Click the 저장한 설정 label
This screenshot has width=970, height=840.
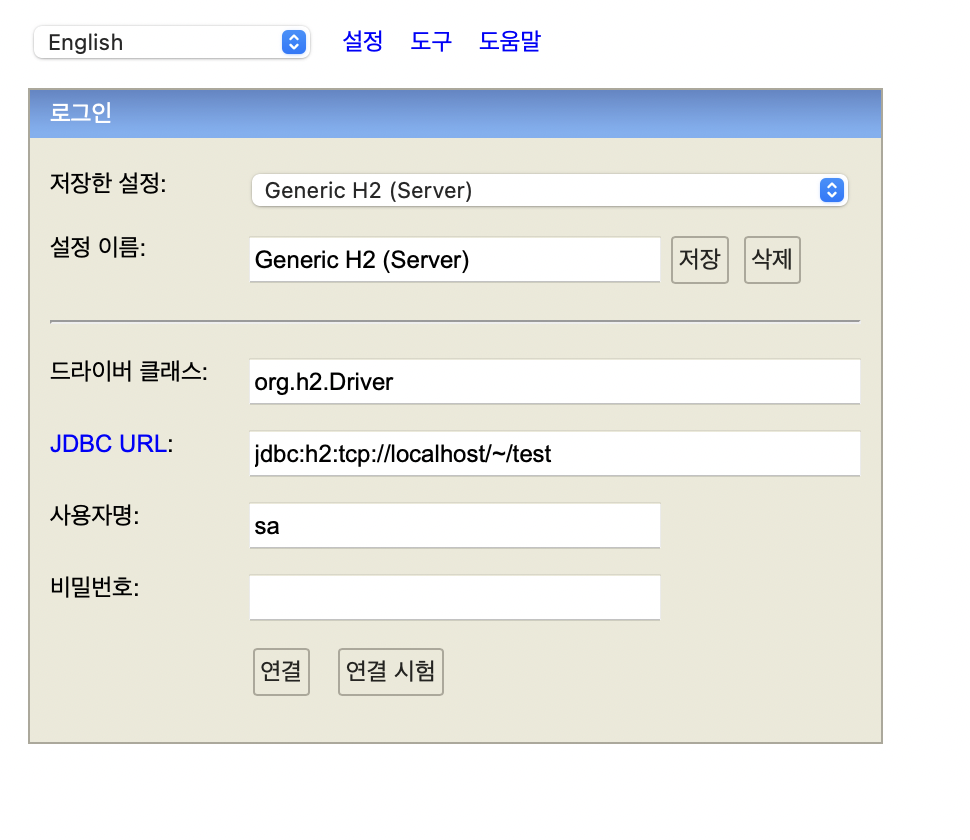click(x=108, y=183)
